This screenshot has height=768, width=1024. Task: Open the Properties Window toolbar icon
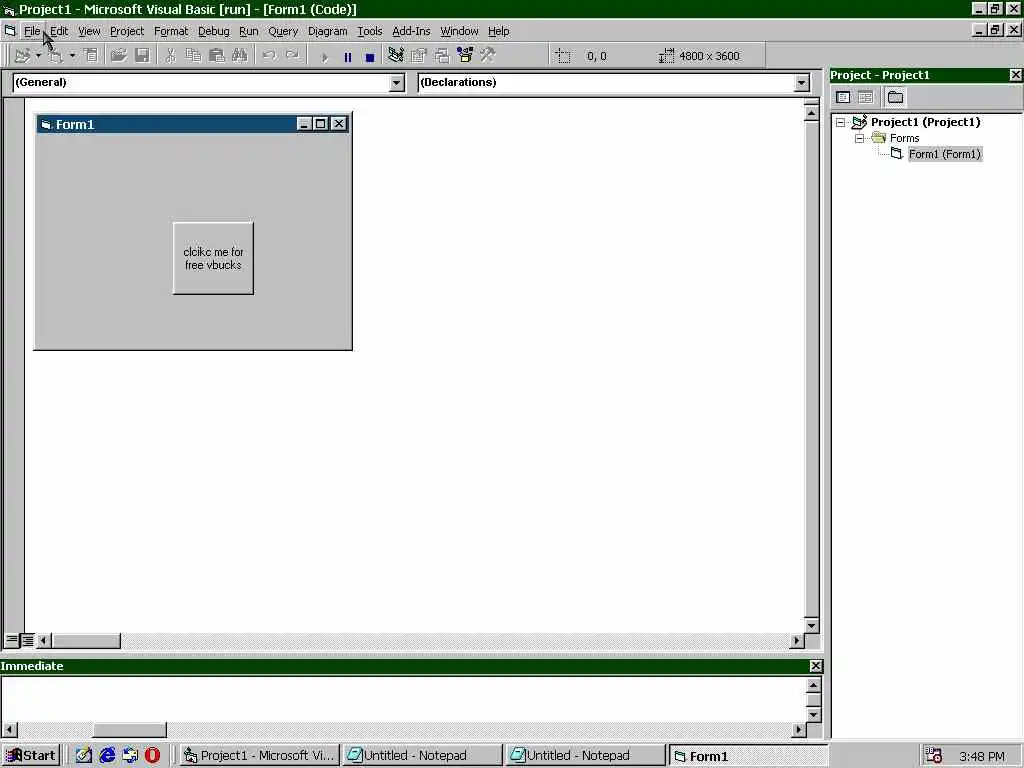tap(419, 56)
